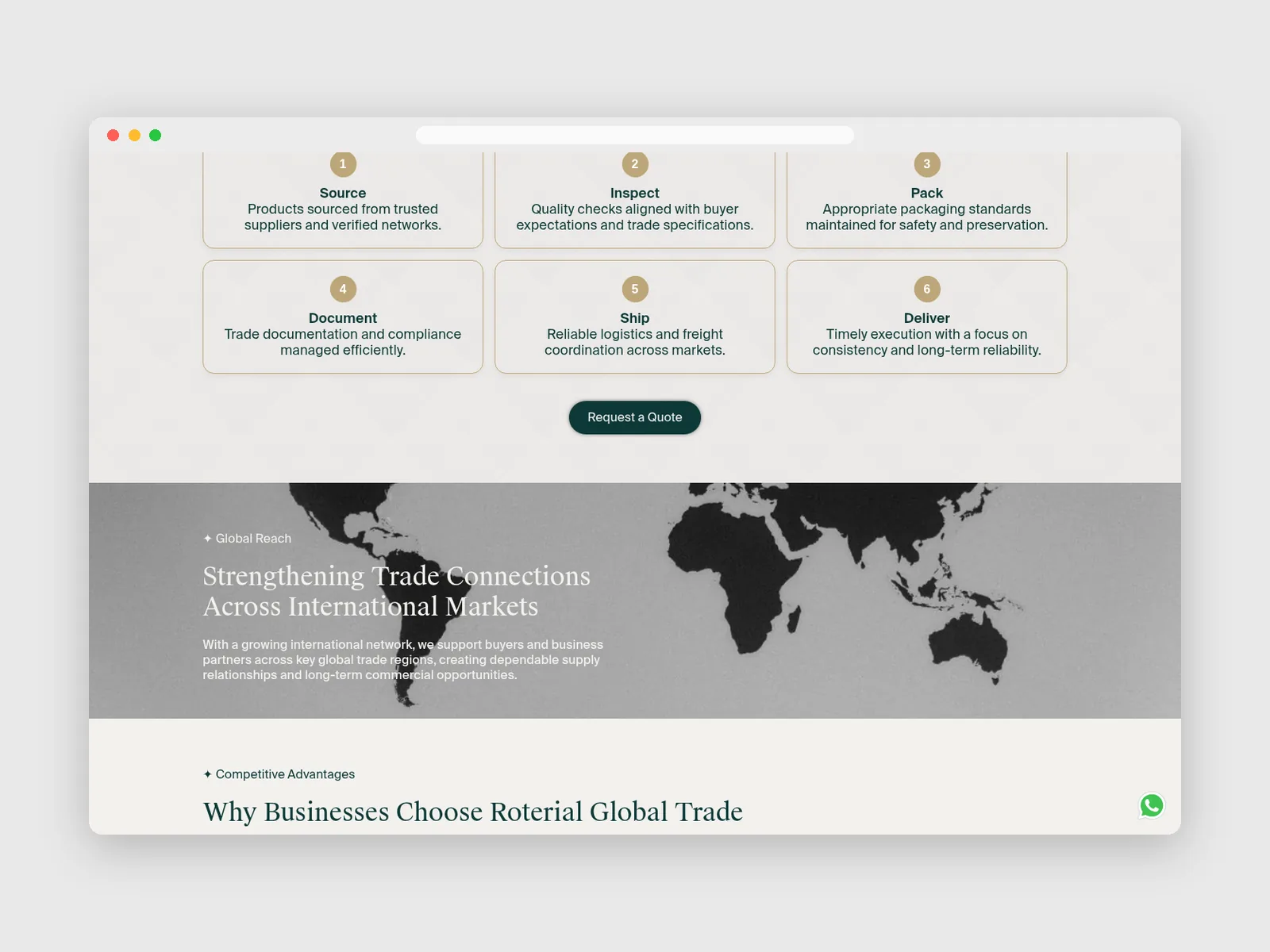
Task: Select the step 2 number badge
Action: click(x=635, y=164)
